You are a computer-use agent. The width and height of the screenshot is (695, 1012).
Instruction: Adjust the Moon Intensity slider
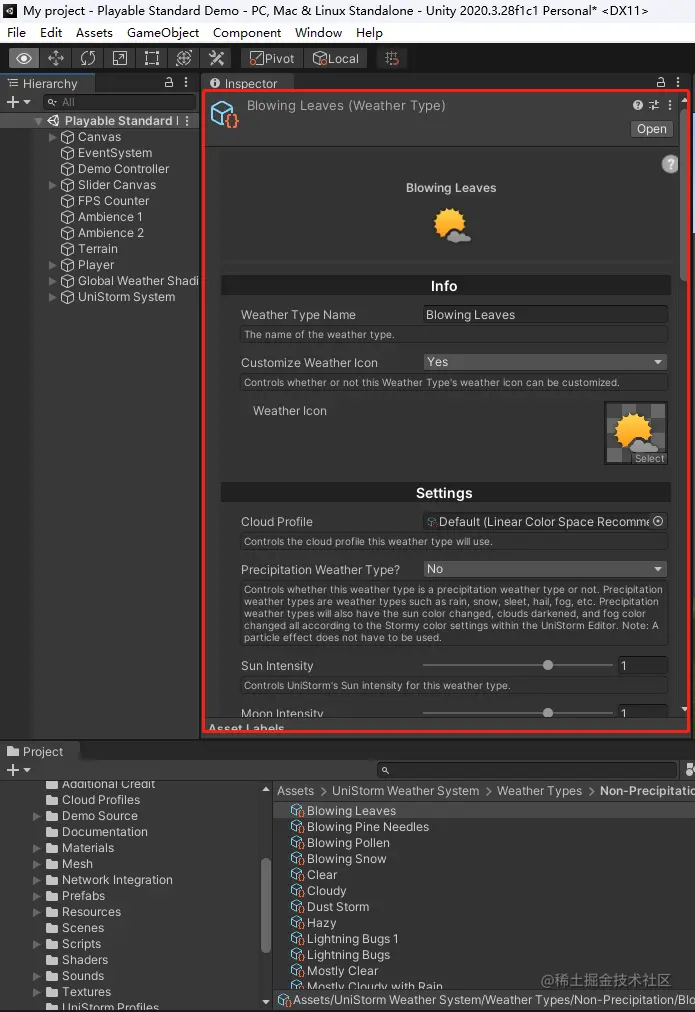[518, 712]
